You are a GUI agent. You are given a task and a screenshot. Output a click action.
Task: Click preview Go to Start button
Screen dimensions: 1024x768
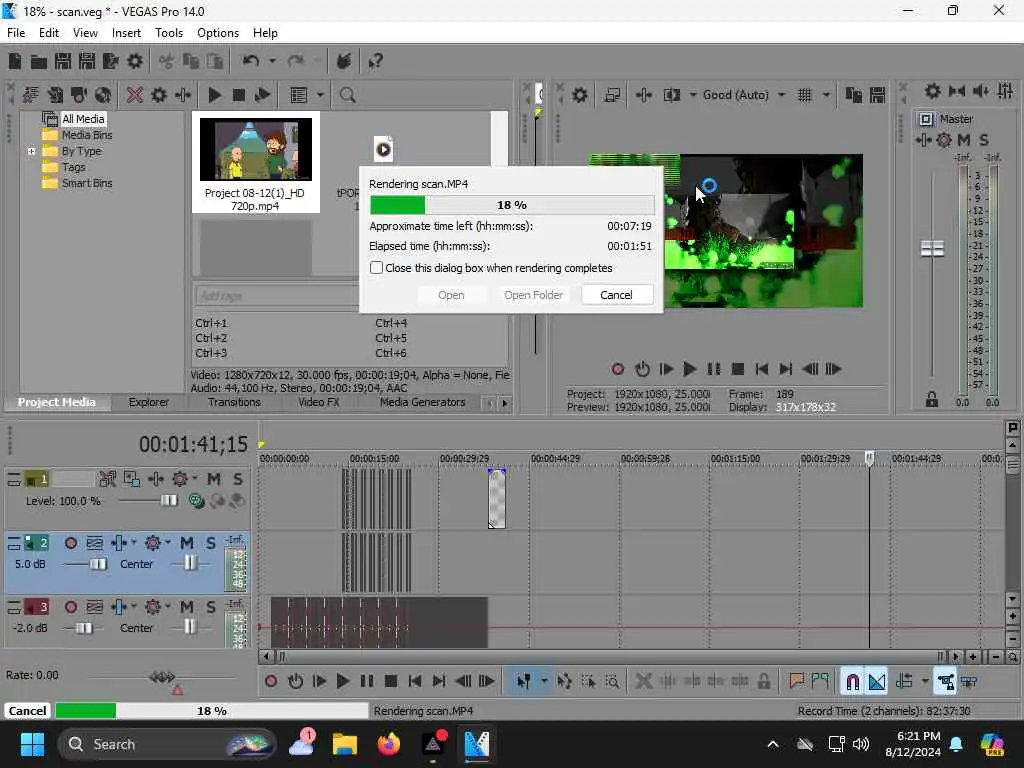click(x=761, y=370)
